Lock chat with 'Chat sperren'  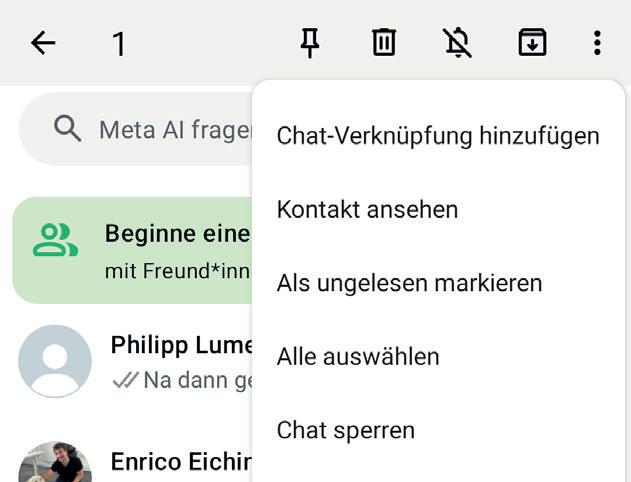pos(345,430)
